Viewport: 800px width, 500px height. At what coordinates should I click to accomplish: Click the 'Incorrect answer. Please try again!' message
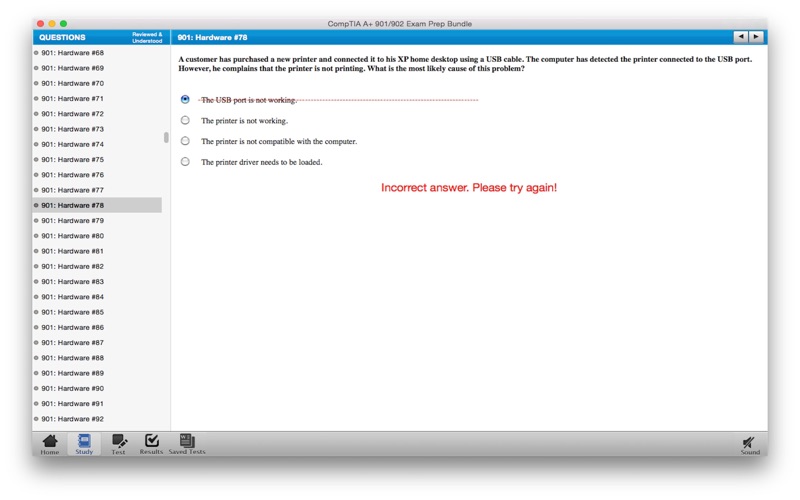click(469, 188)
